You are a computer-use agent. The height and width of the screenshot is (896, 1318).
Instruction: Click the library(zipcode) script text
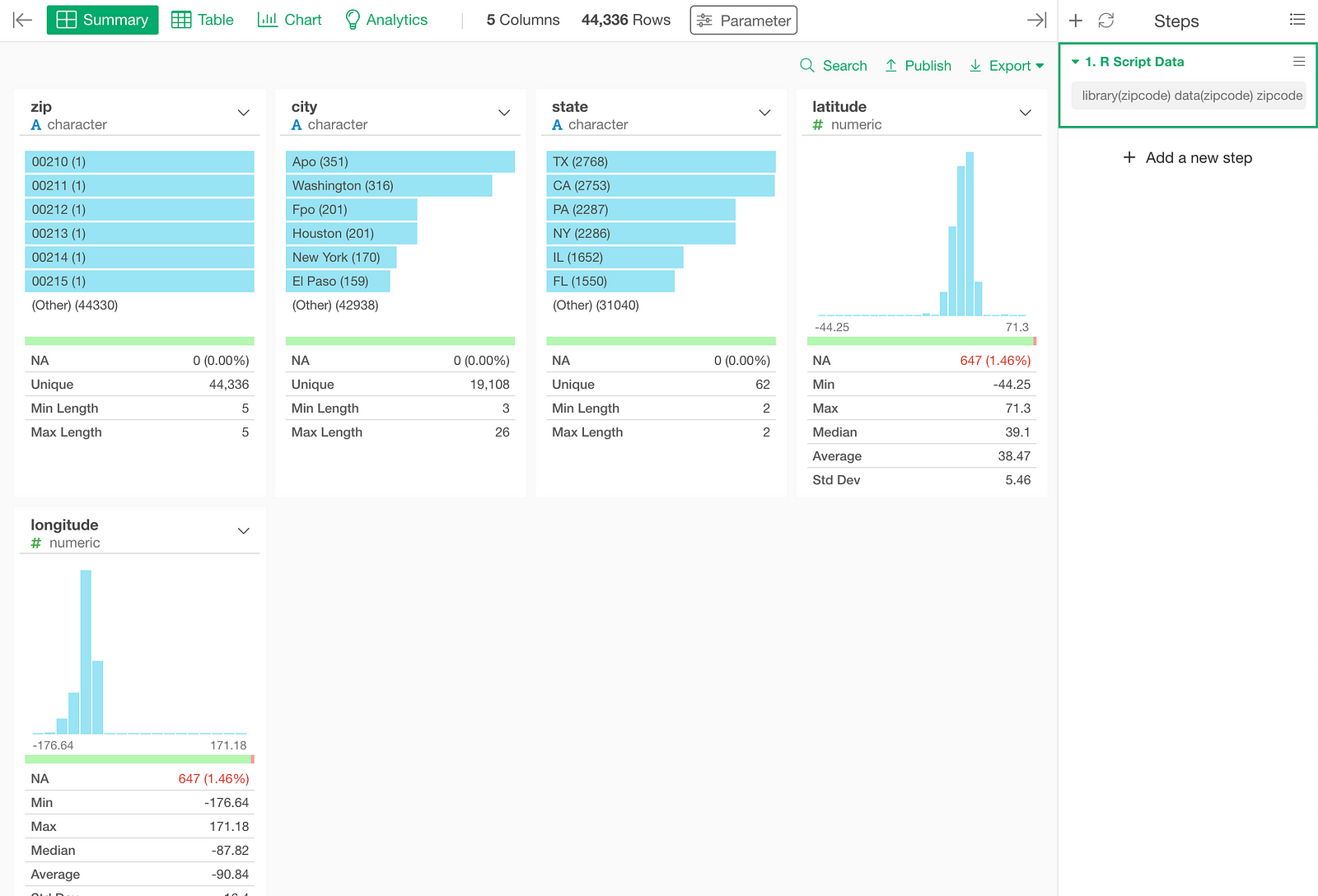pos(1189,96)
